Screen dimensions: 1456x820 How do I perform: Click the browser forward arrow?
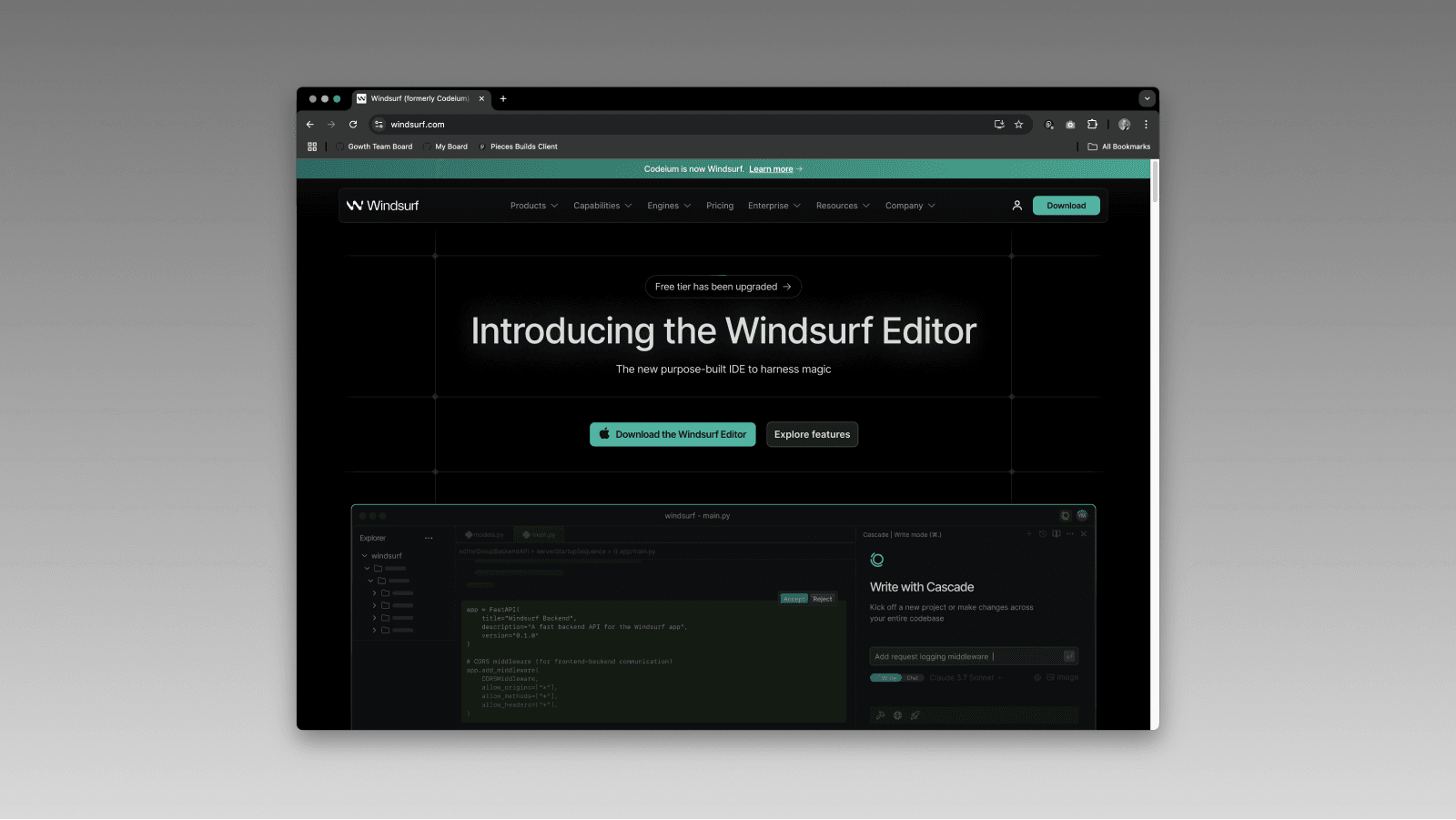[x=331, y=125]
